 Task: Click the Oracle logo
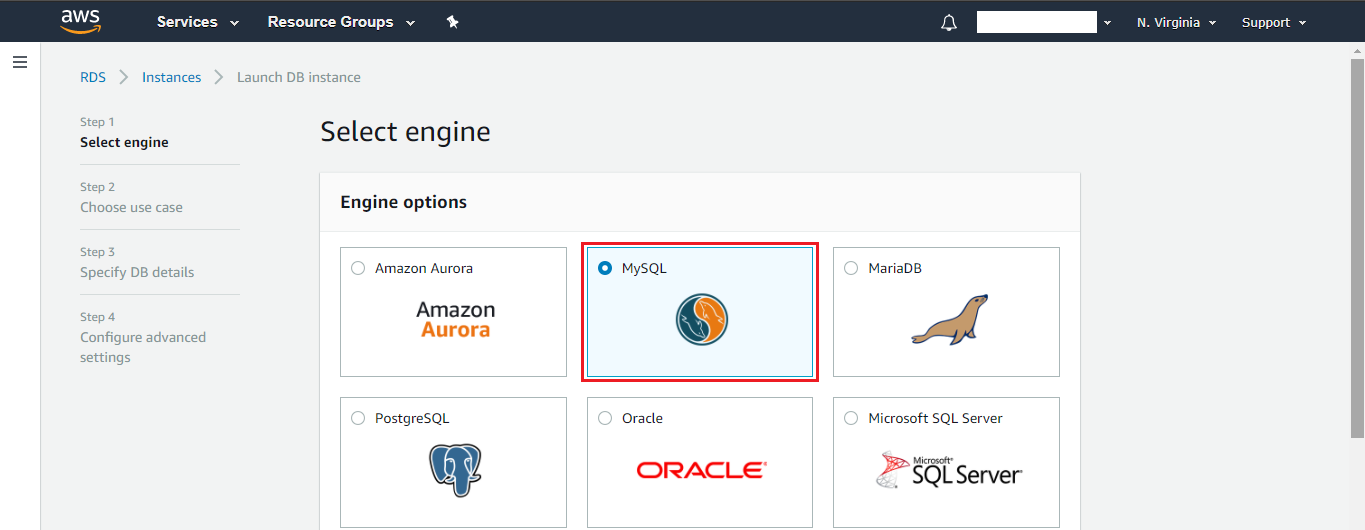click(701, 470)
